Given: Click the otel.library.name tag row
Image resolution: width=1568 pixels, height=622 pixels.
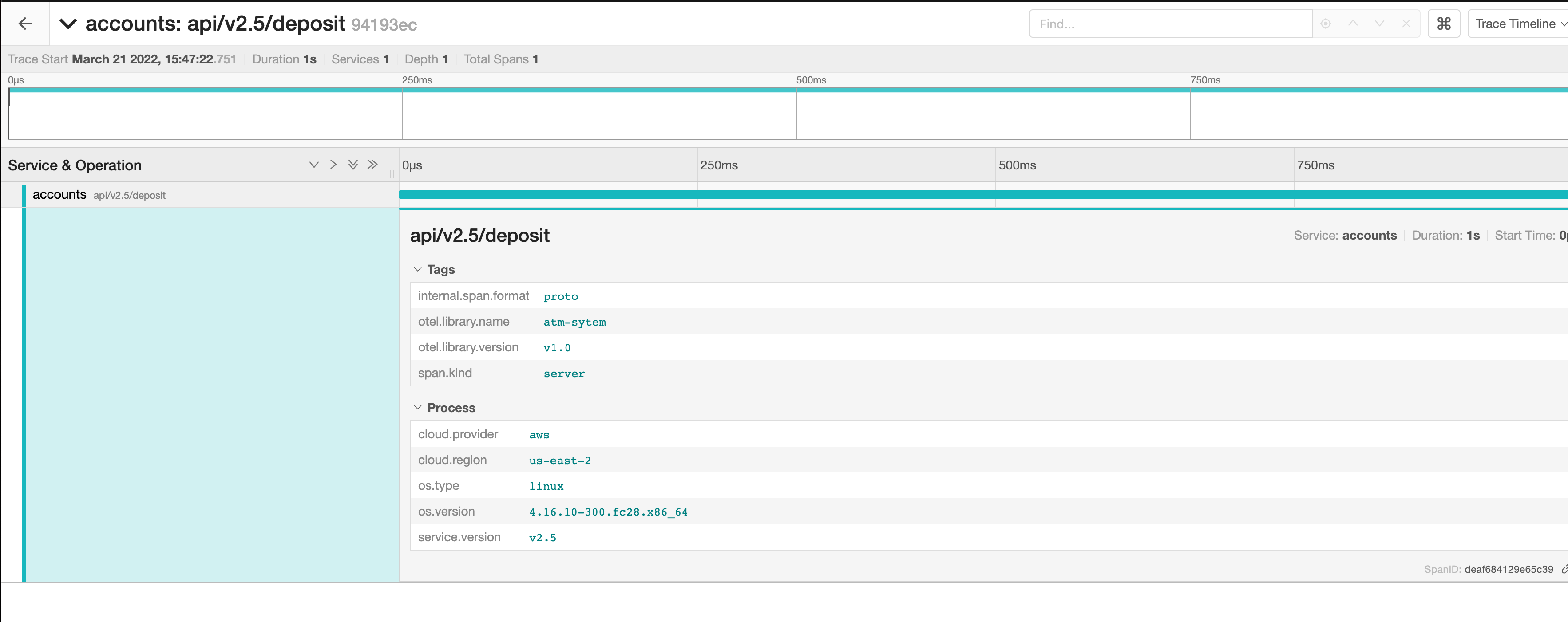Looking at the screenshot, I should (x=730, y=322).
